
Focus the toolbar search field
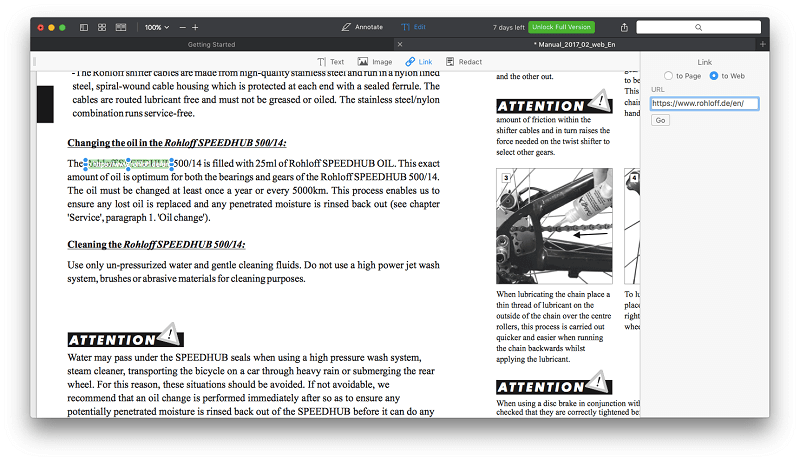[x=698, y=28]
